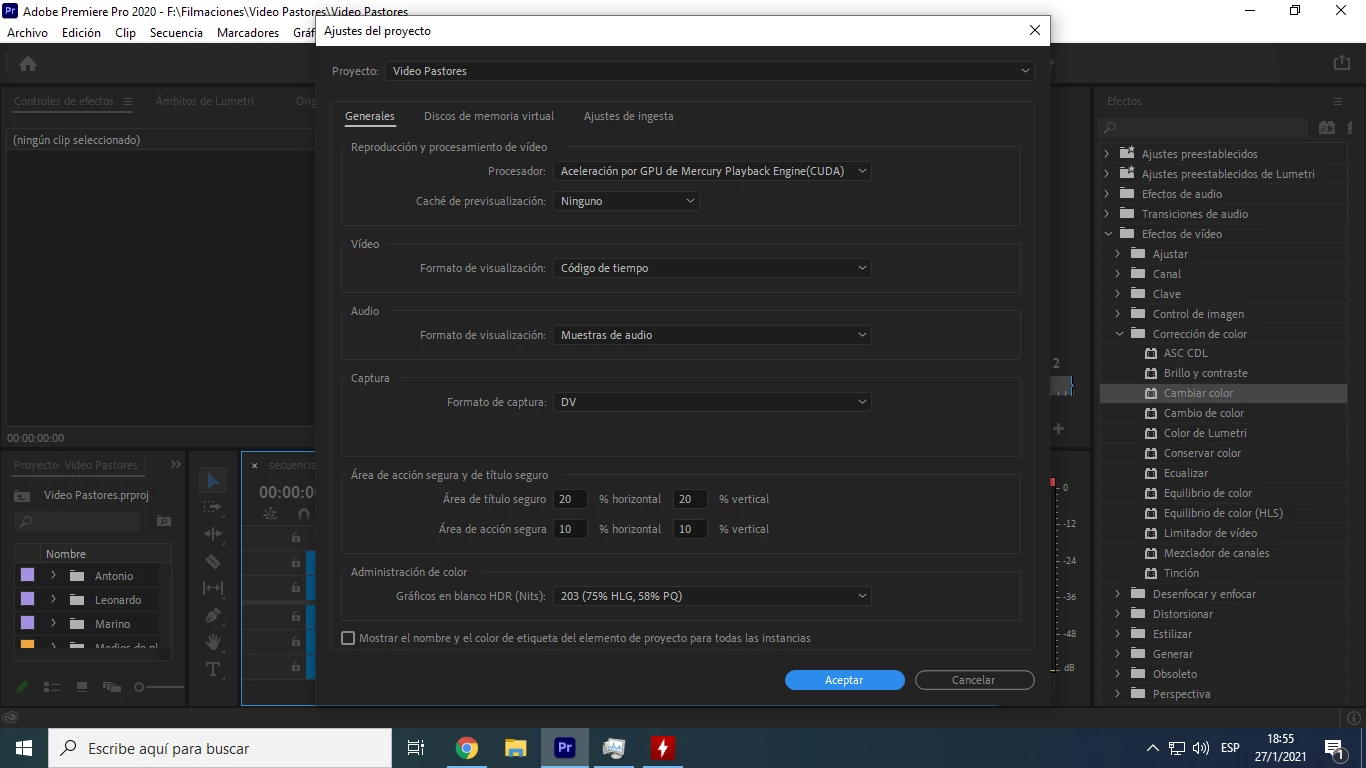
Task: Select the Razor tool
Action: click(x=213, y=562)
